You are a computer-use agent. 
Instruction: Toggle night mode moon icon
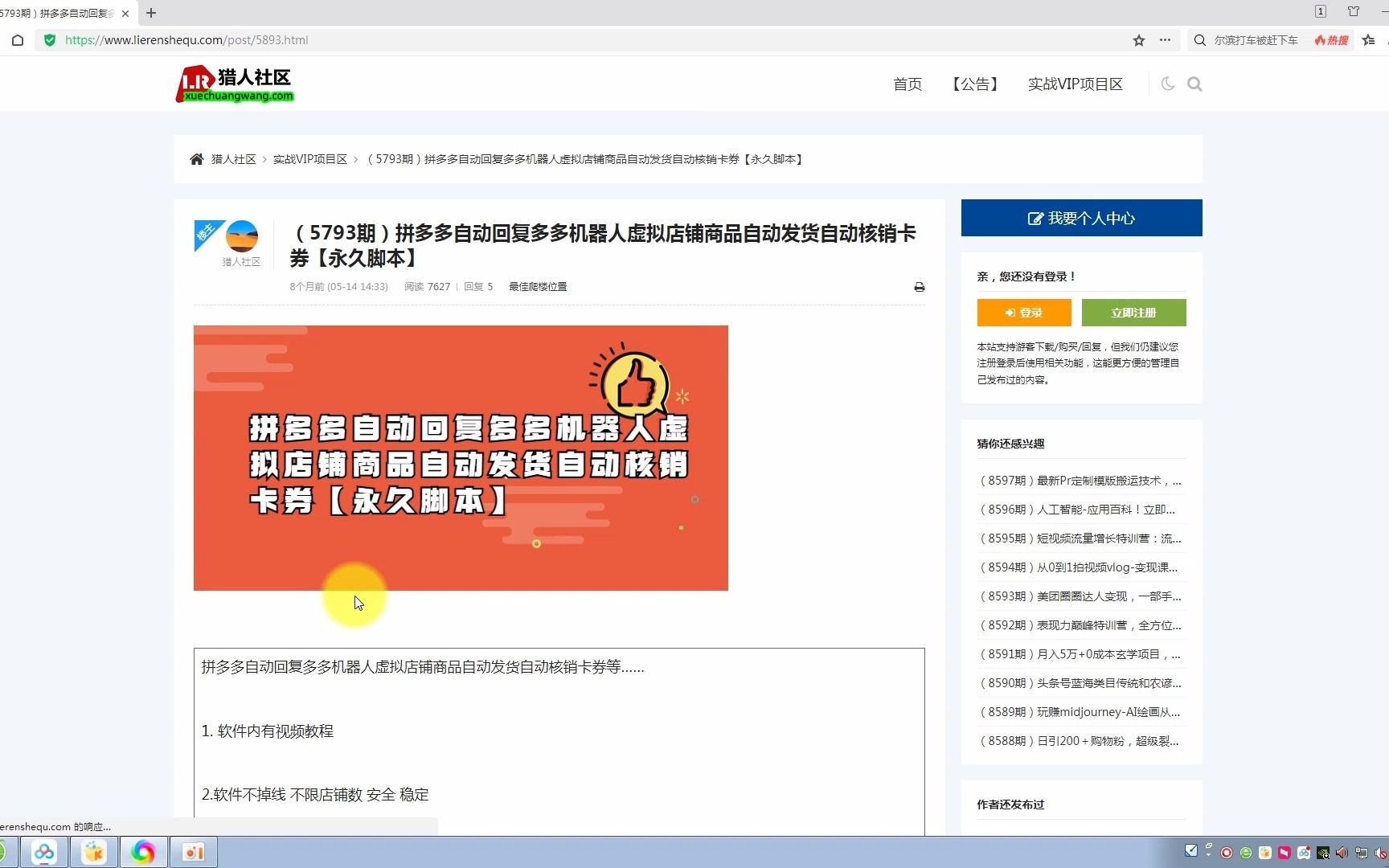[x=1168, y=84]
